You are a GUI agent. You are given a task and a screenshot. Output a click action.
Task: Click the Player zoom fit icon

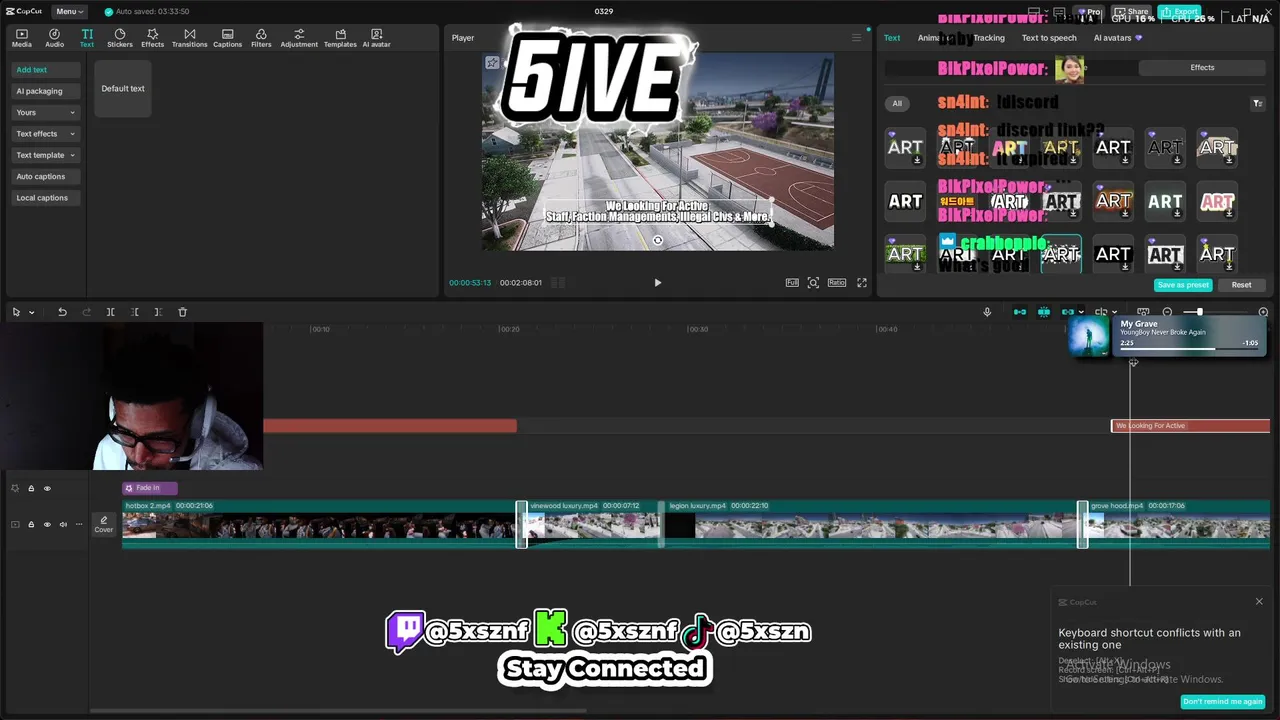coord(813,283)
